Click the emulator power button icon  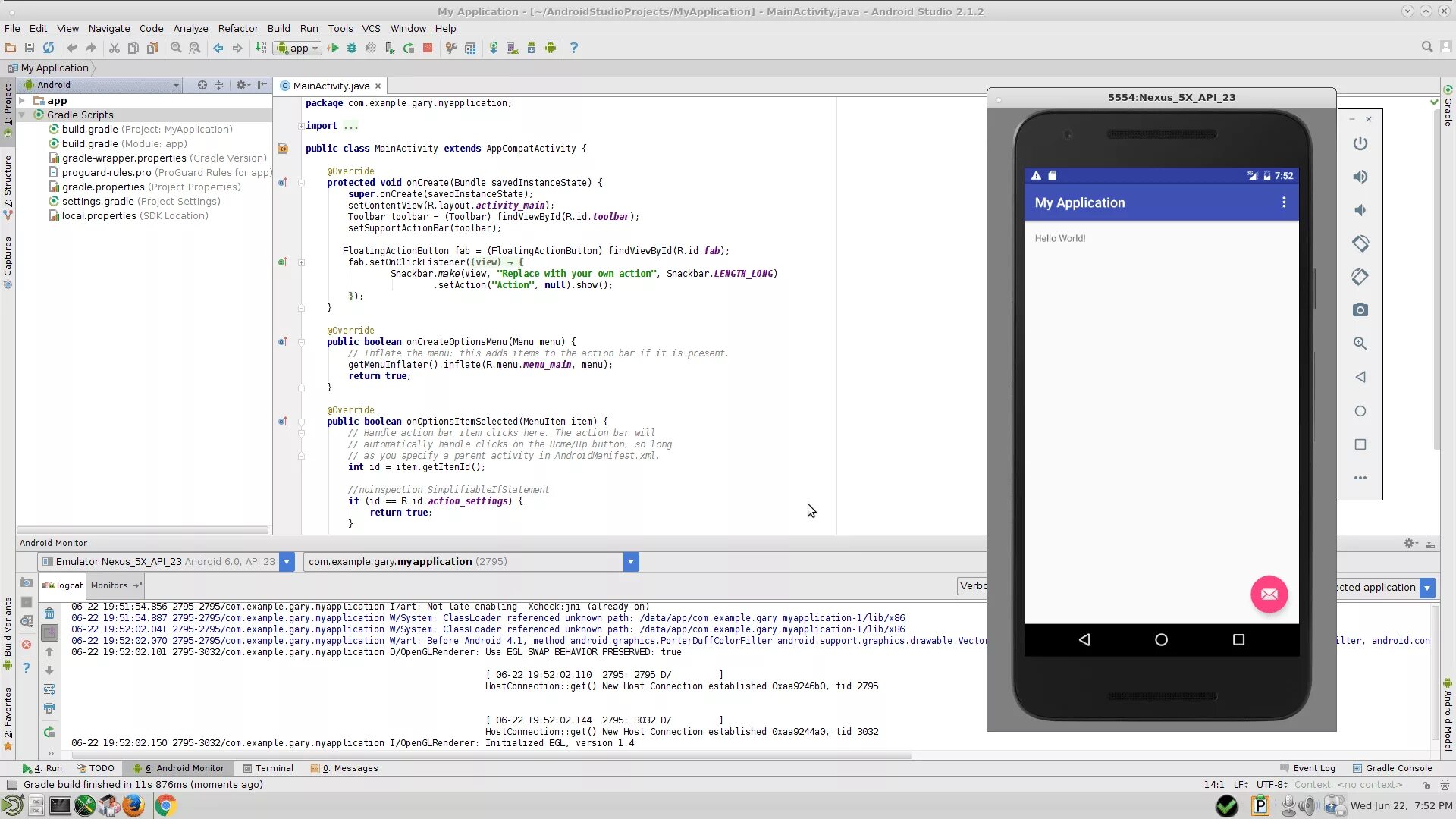pyautogui.click(x=1361, y=143)
